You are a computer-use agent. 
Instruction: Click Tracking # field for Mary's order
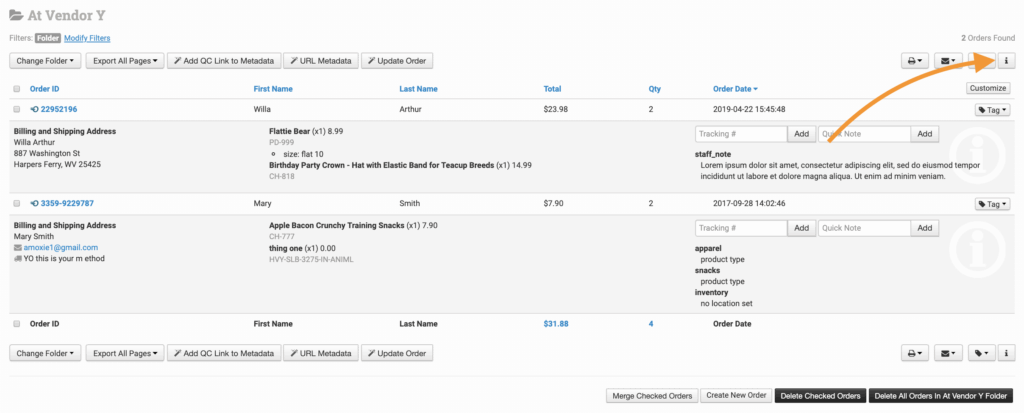tap(741, 228)
